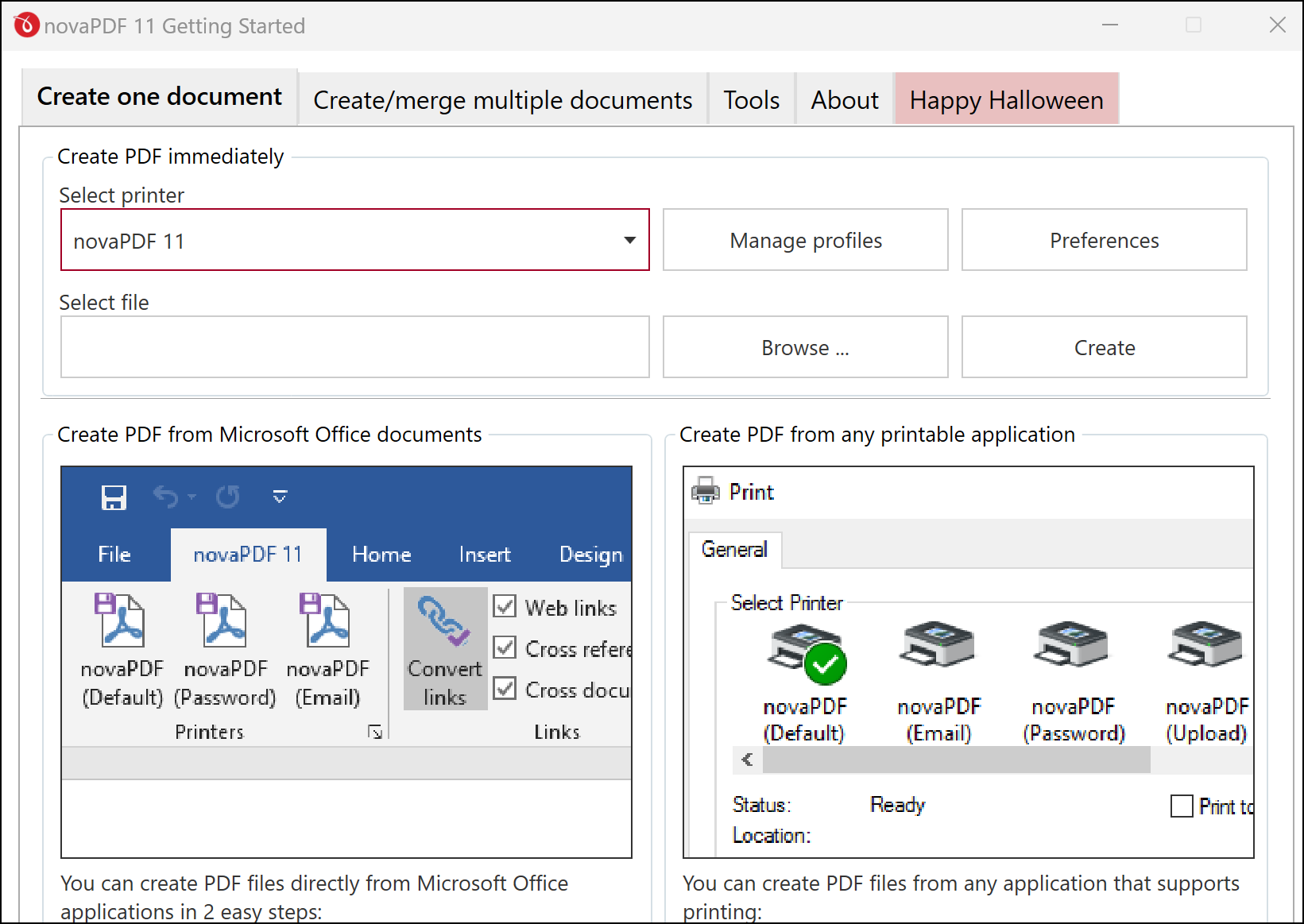Select the novaPDF 11 ribbon tab
Image resolution: width=1304 pixels, height=924 pixels.
[x=248, y=554]
